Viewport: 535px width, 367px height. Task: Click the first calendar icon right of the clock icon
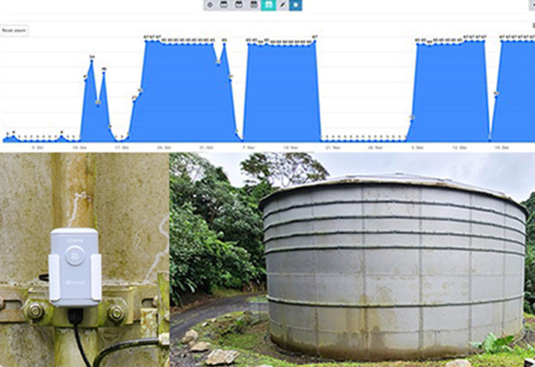click(224, 5)
